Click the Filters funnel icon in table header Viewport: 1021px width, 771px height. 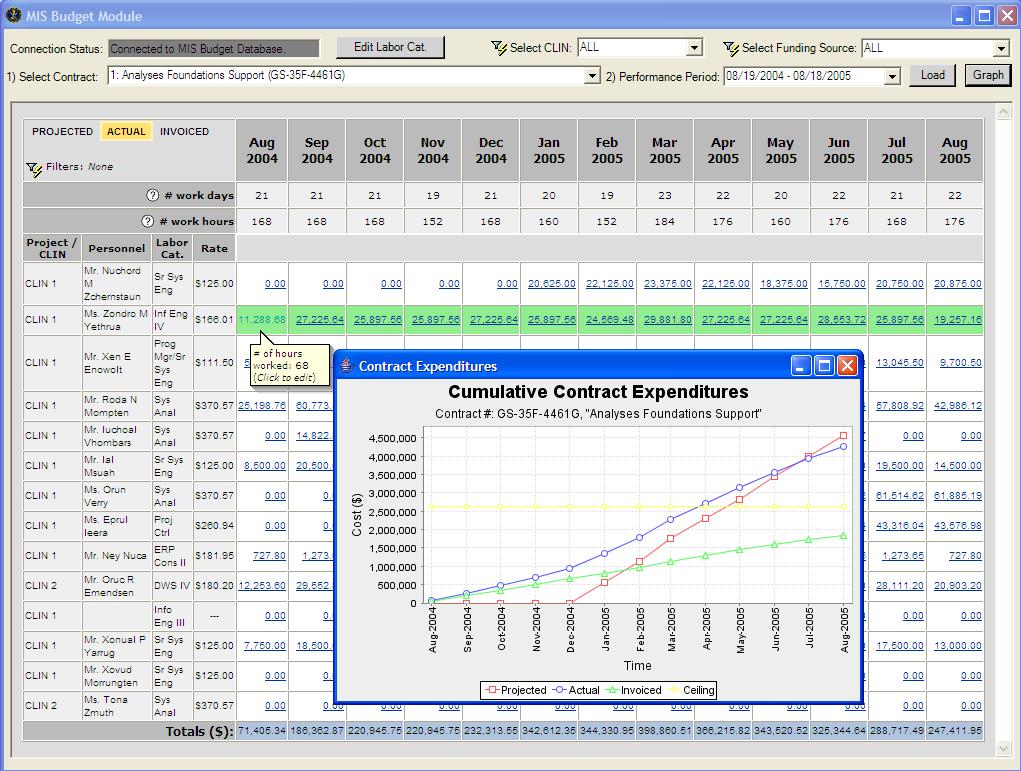click(34, 169)
